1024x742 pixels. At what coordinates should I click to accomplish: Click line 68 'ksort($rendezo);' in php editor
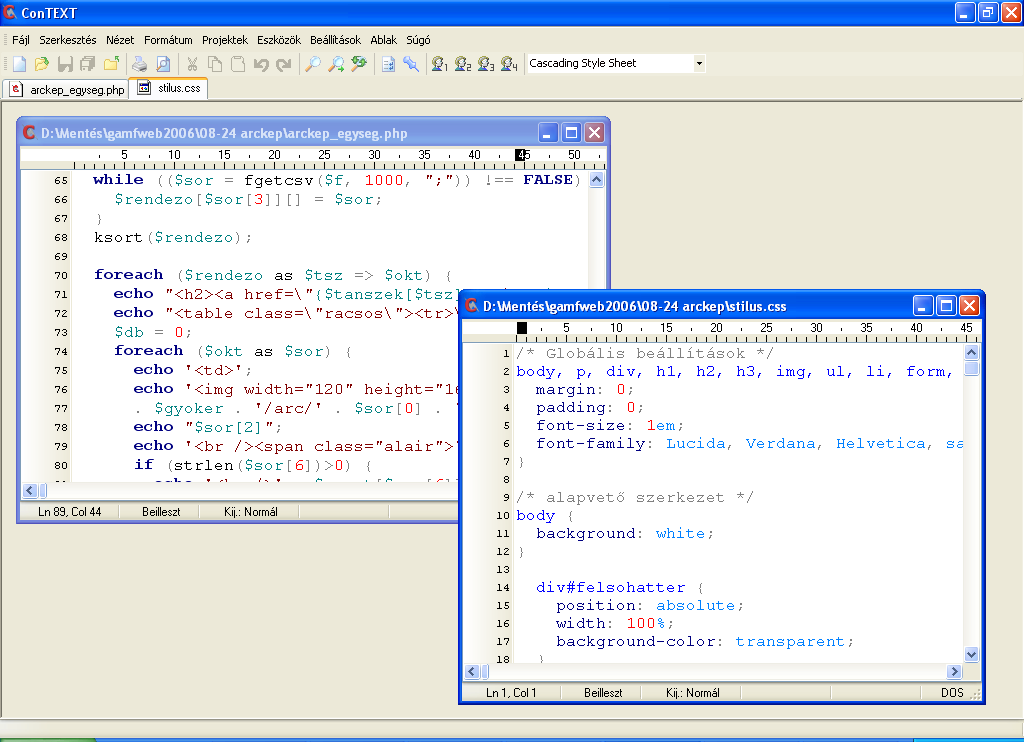point(172,238)
